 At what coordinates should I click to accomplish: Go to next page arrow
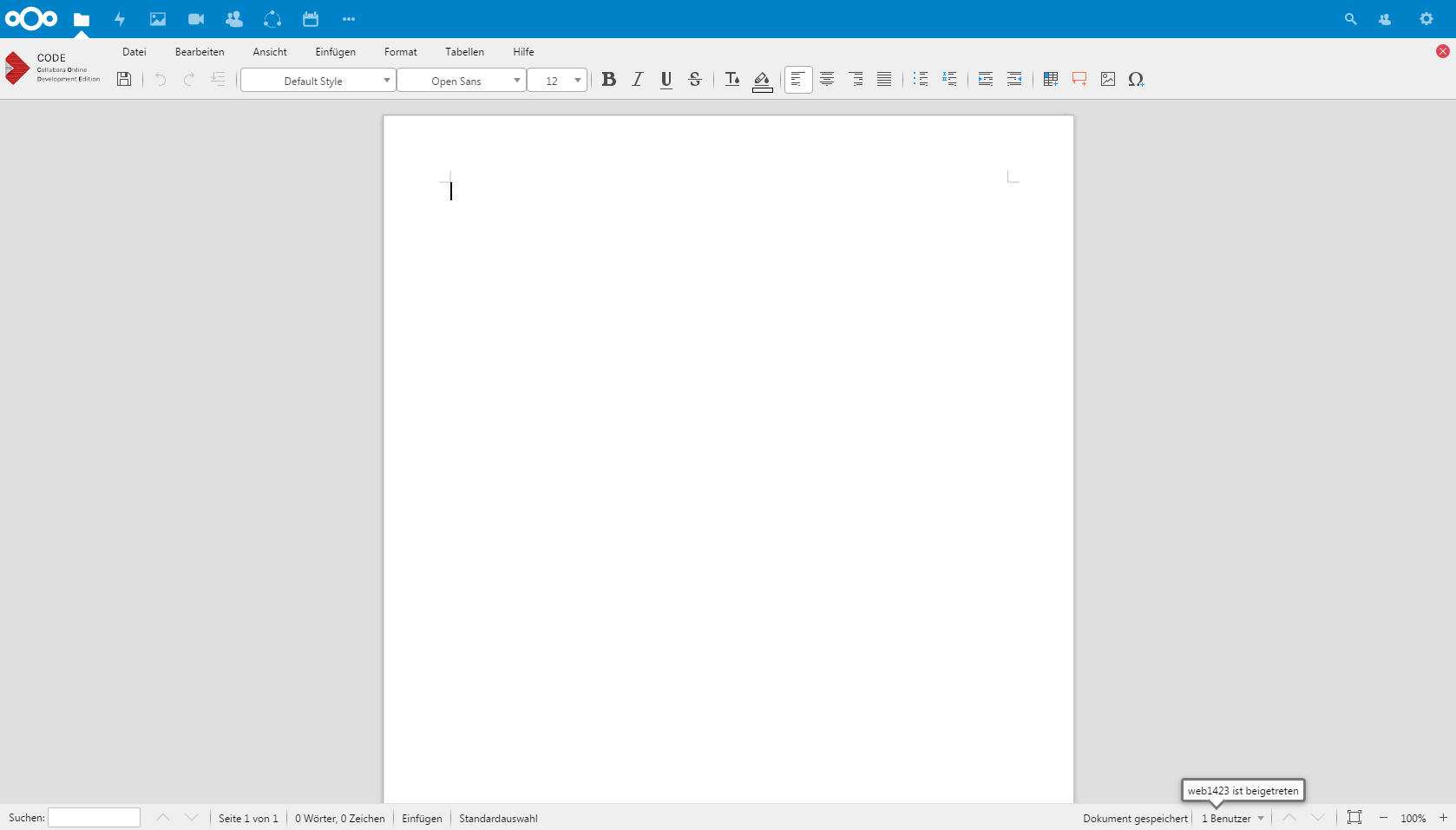(x=1318, y=817)
